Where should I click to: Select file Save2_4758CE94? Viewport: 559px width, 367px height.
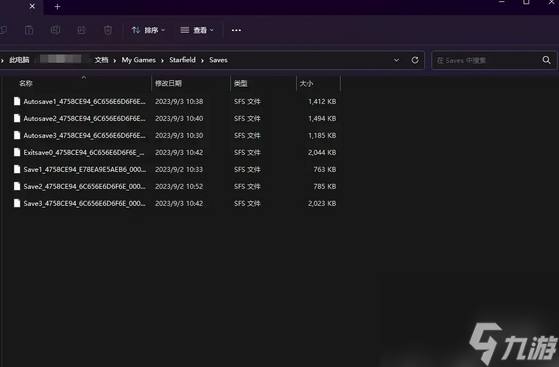(84, 187)
